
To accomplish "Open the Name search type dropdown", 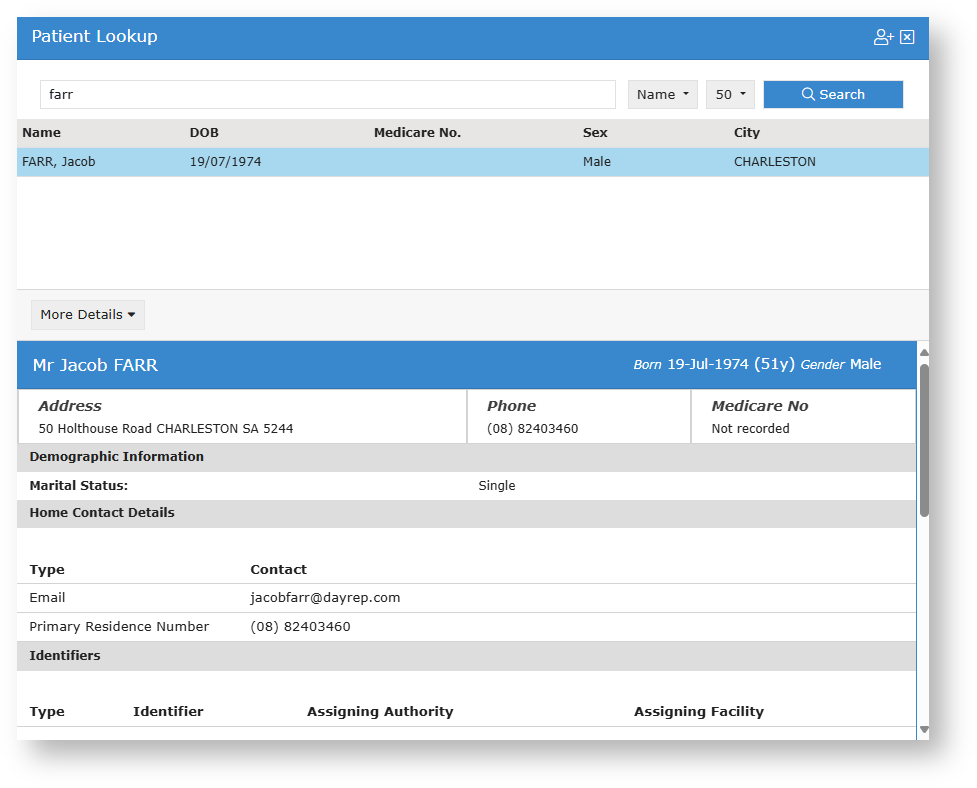I will (662, 95).
